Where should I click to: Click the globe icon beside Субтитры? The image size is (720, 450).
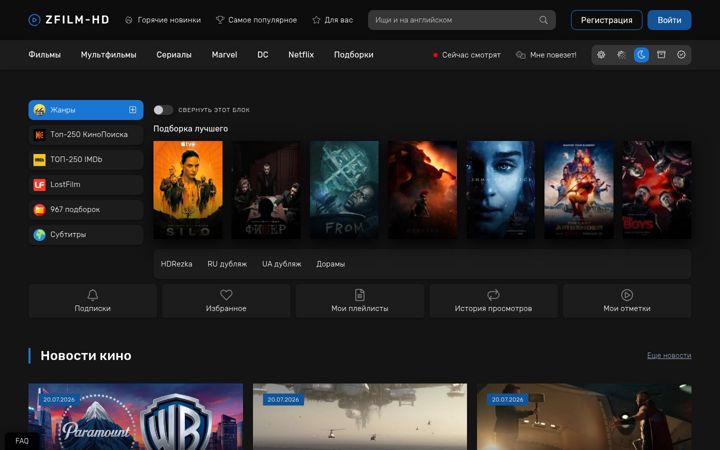[39, 234]
